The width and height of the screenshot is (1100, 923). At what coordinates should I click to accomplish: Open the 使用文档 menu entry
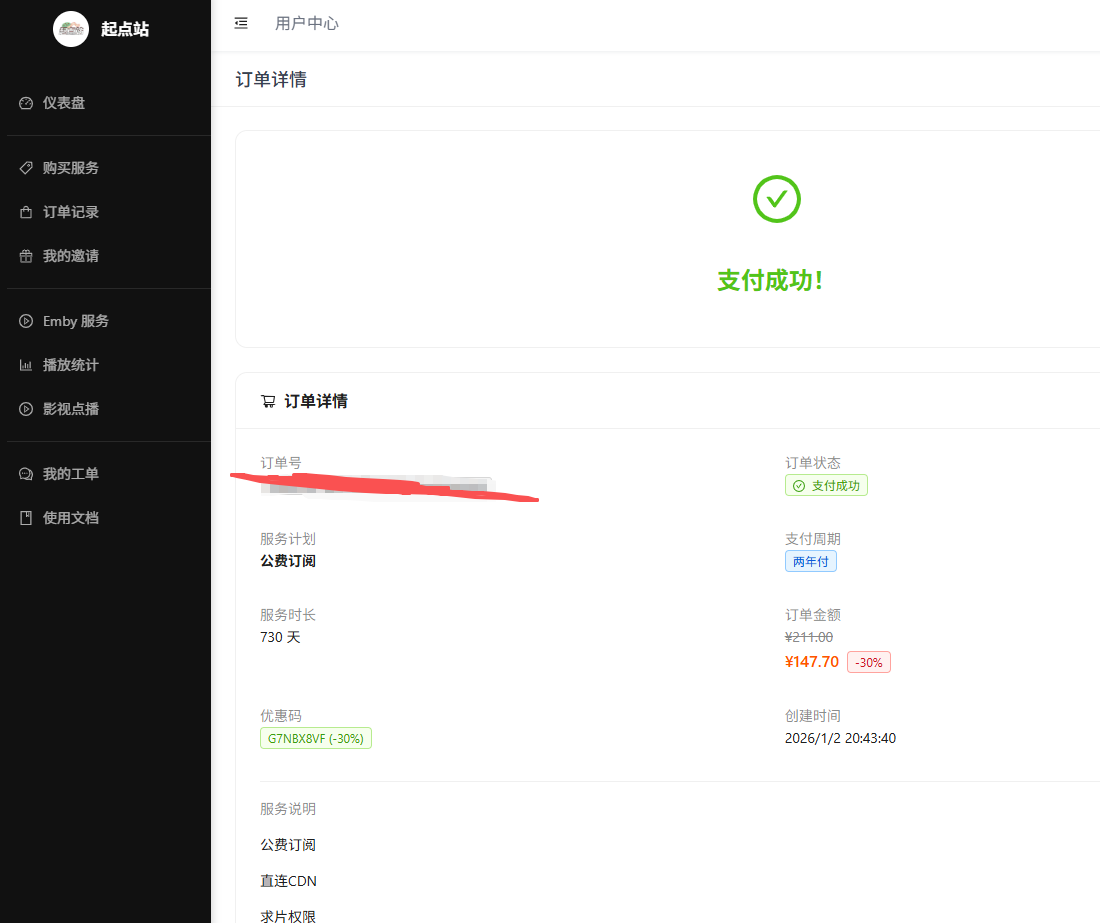tap(71, 518)
